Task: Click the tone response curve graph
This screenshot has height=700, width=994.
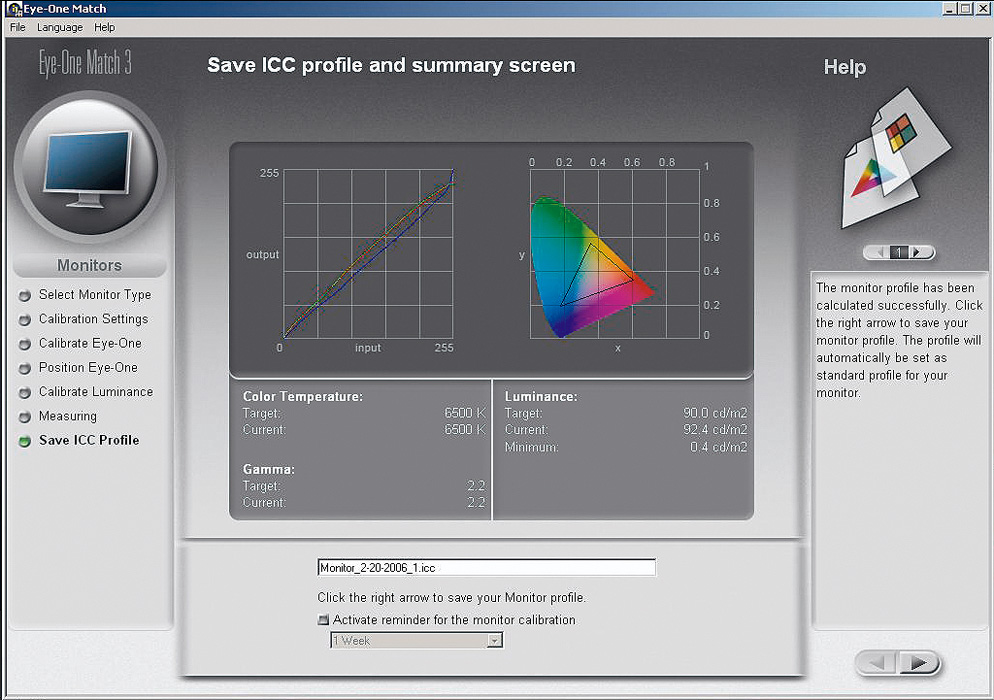Action: pyautogui.click(x=368, y=253)
